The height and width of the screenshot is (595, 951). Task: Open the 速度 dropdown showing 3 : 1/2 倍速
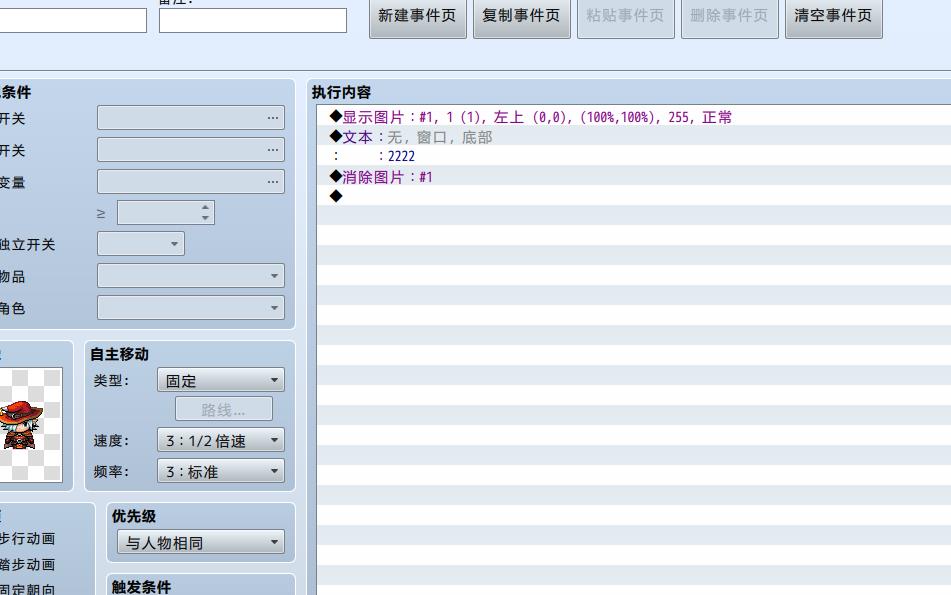tap(221, 440)
